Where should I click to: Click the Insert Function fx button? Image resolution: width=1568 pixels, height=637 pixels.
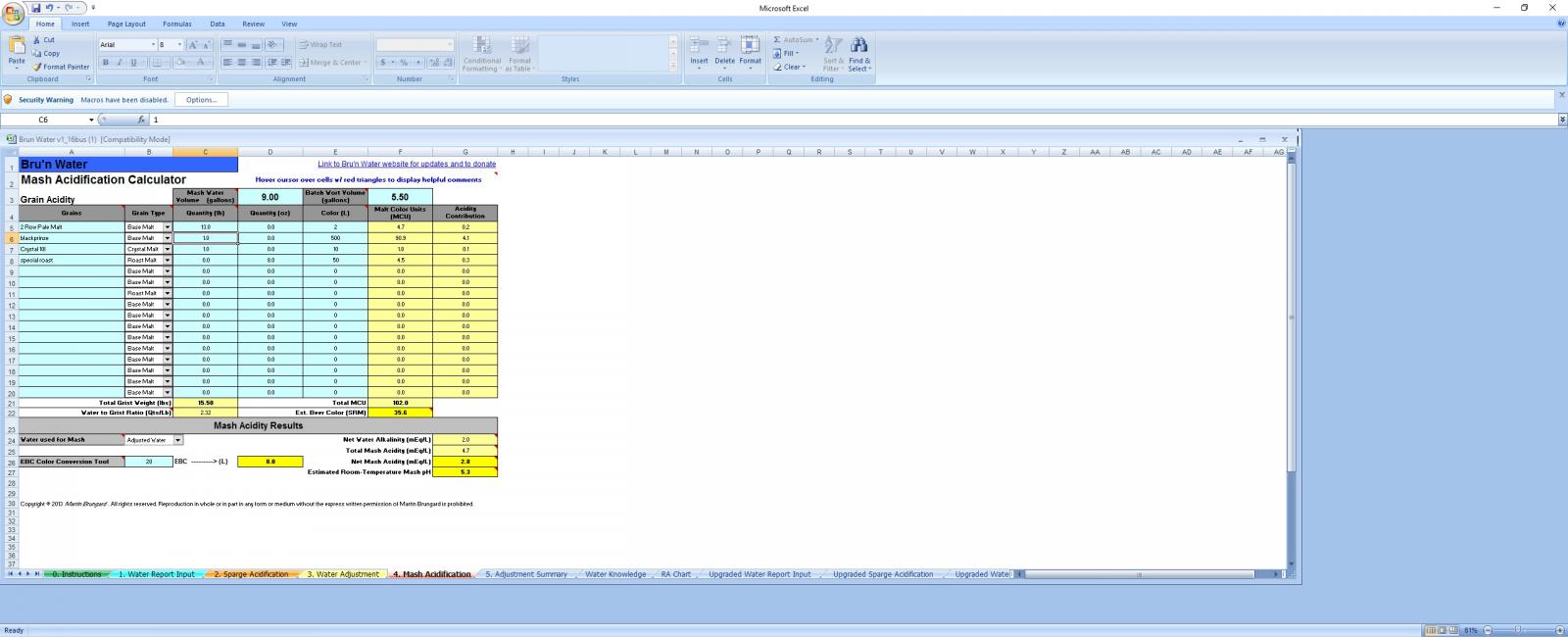(141, 120)
